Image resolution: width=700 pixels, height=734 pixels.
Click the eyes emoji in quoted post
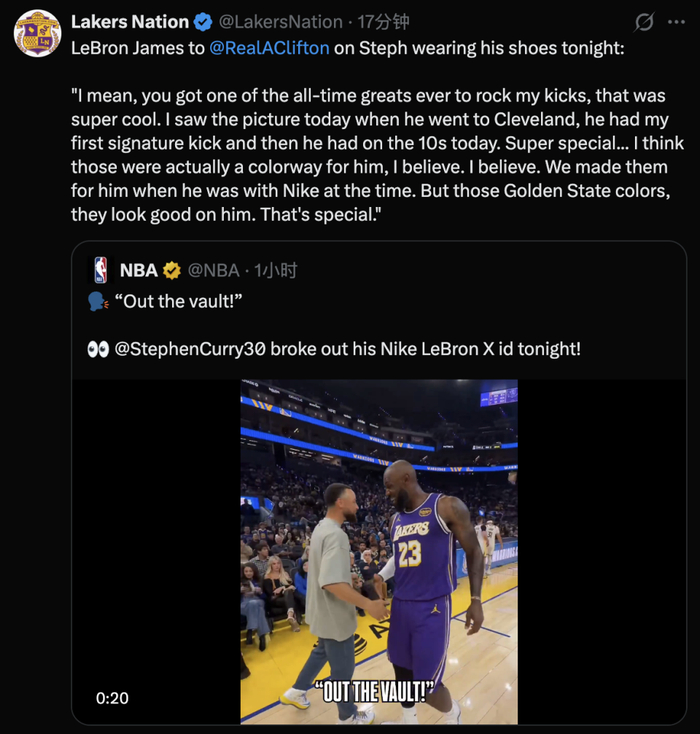pyautogui.click(x=98, y=349)
